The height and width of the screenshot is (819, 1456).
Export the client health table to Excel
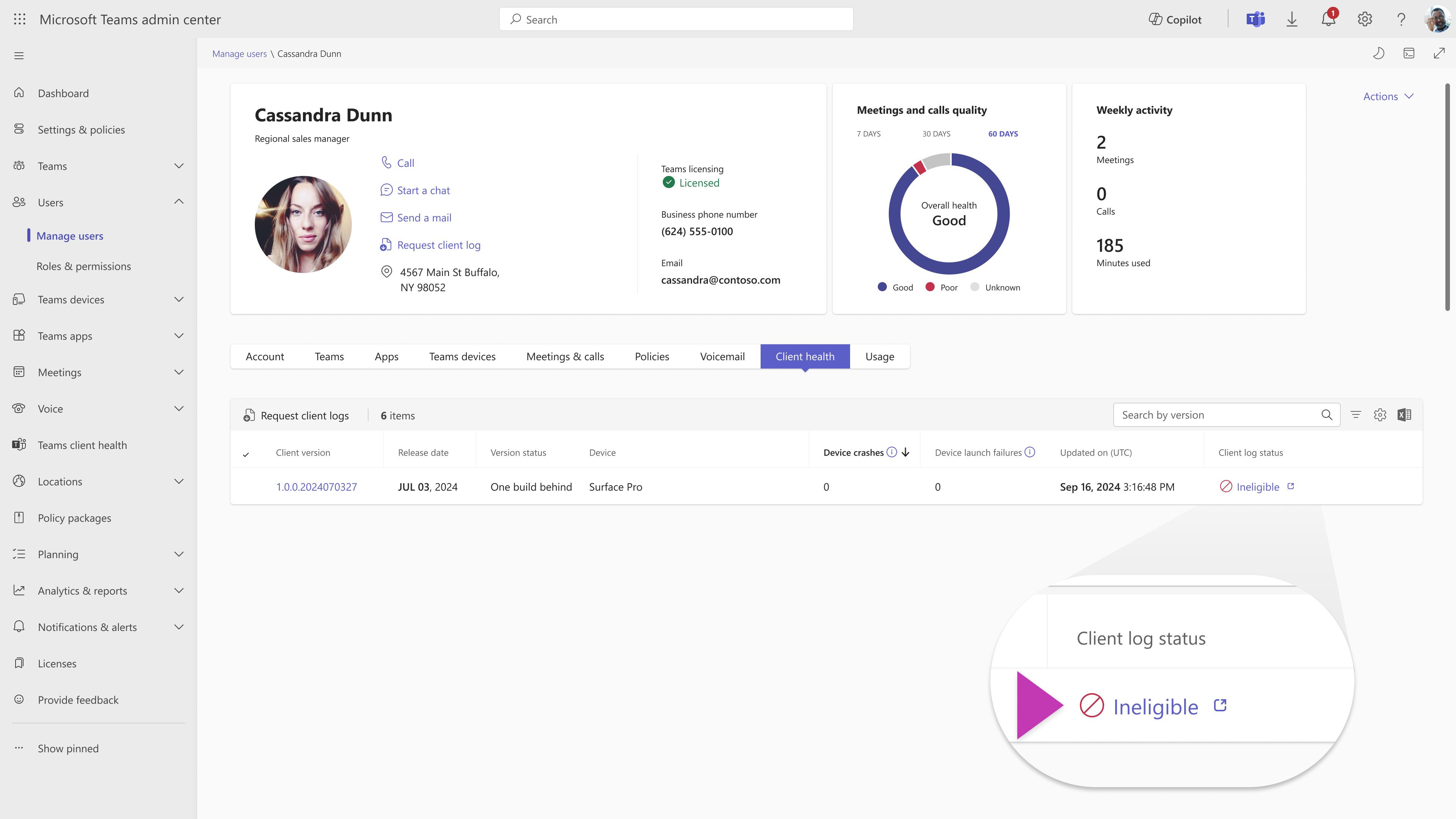tap(1404, 414)
